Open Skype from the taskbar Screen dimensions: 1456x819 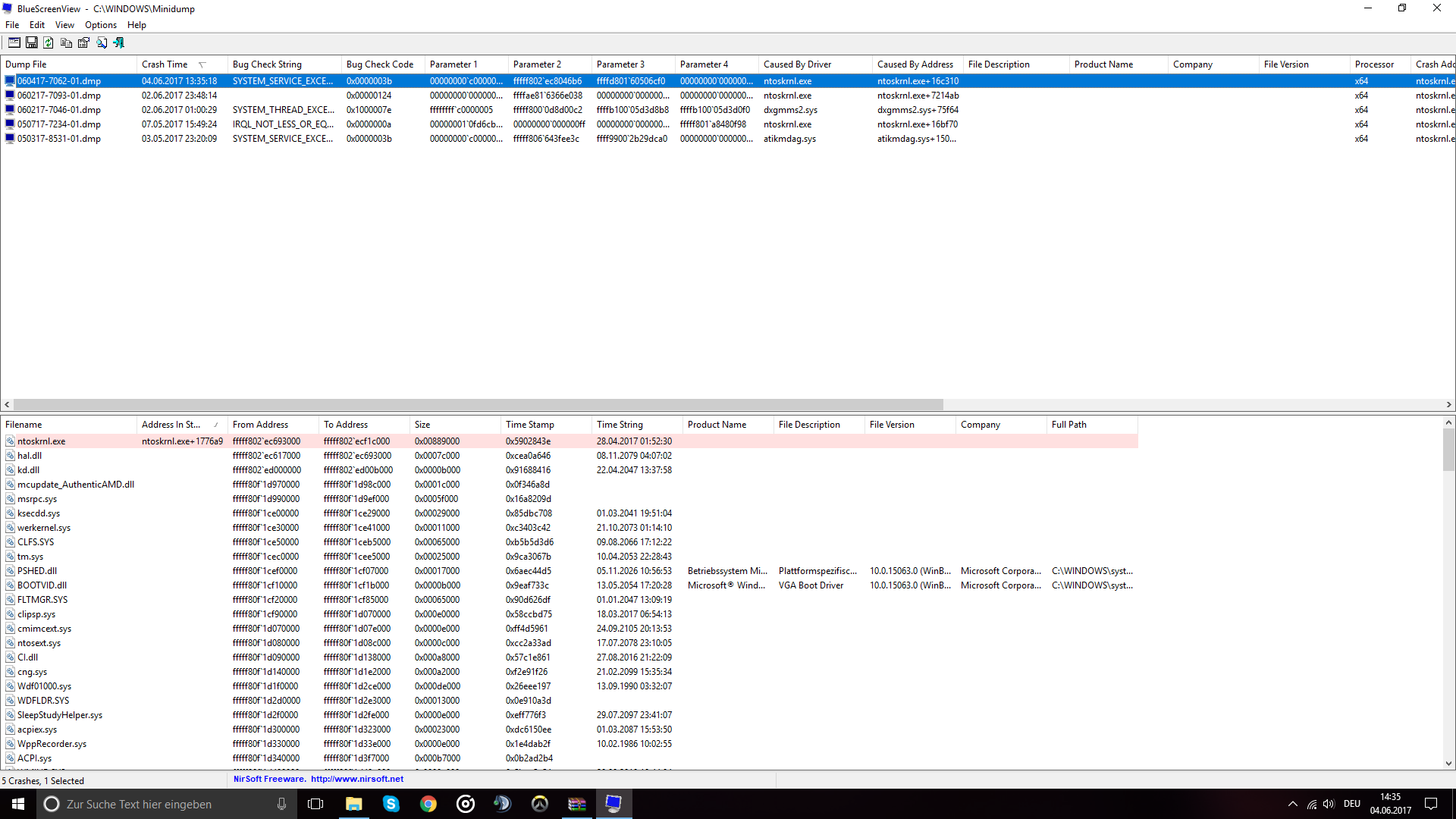(391, 804)
